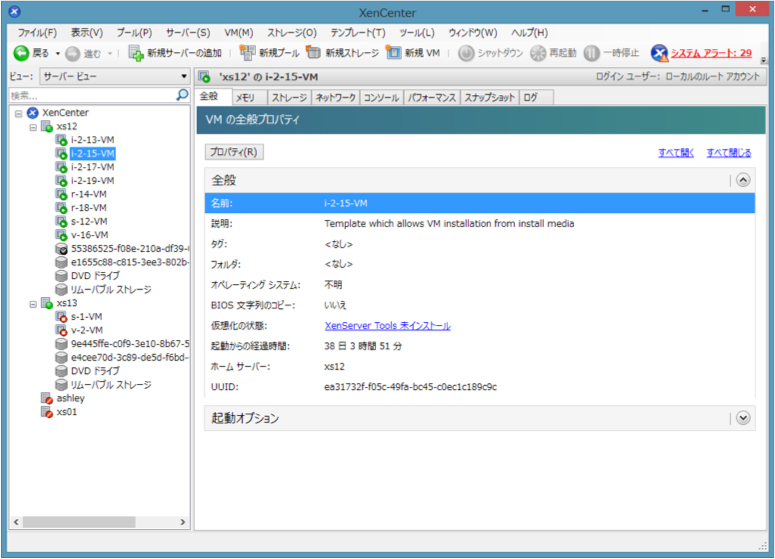Expand the Boot Options section chevron
The height and width of the screenshot is (559, 775).
pos(743,418)
